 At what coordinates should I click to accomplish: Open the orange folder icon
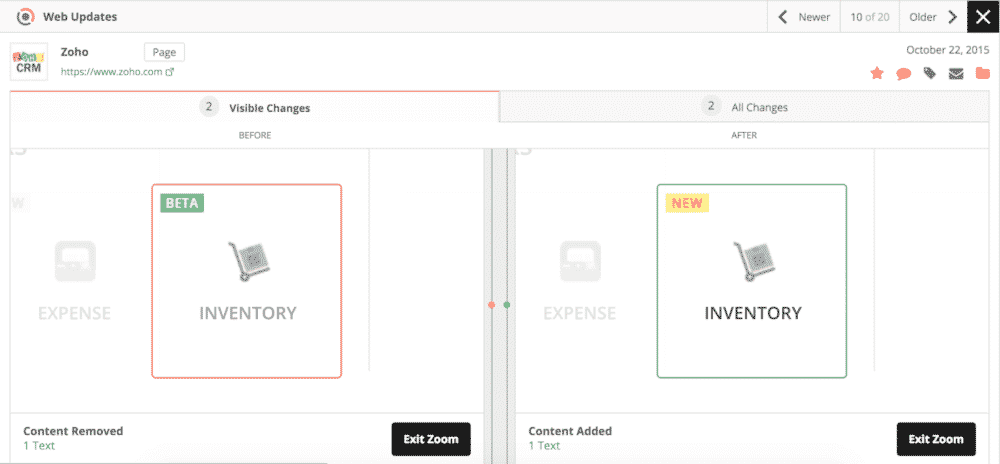[x=983, y=73]
